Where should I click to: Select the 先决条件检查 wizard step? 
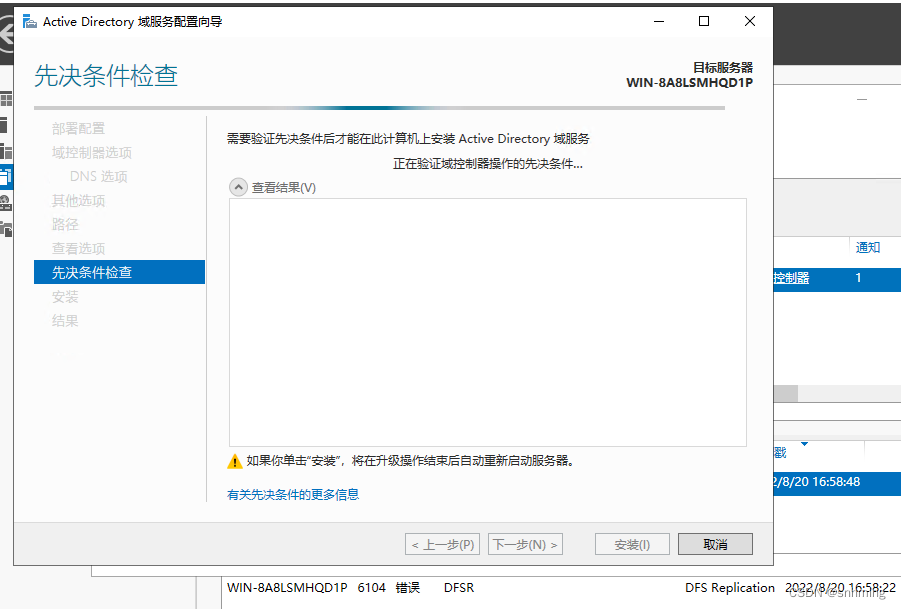[x=120, y=272]
